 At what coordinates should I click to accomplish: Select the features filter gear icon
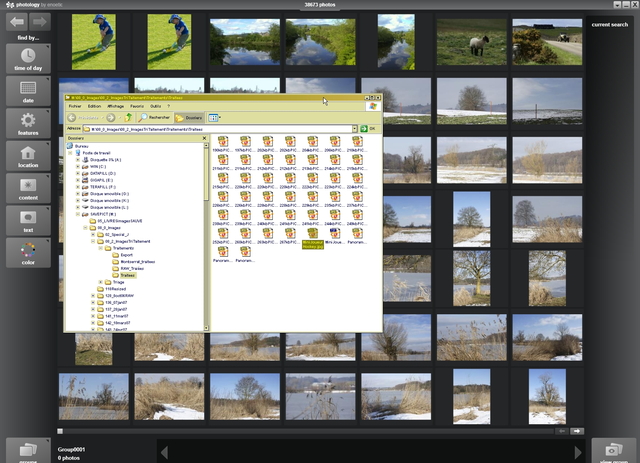coord(28,124)
